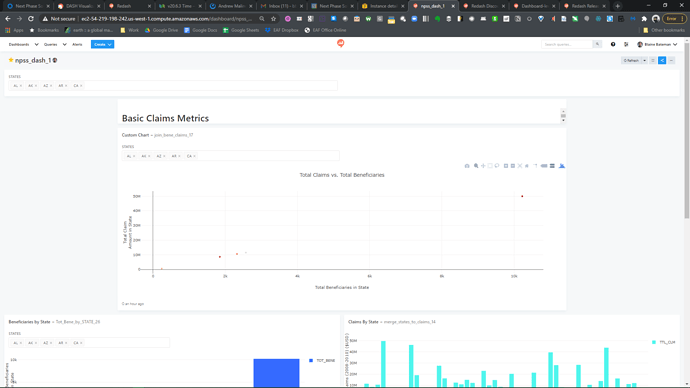Click the tall blue TOT_BENE bar
Screen dimensions: 690x388
(x=276, y=373)
